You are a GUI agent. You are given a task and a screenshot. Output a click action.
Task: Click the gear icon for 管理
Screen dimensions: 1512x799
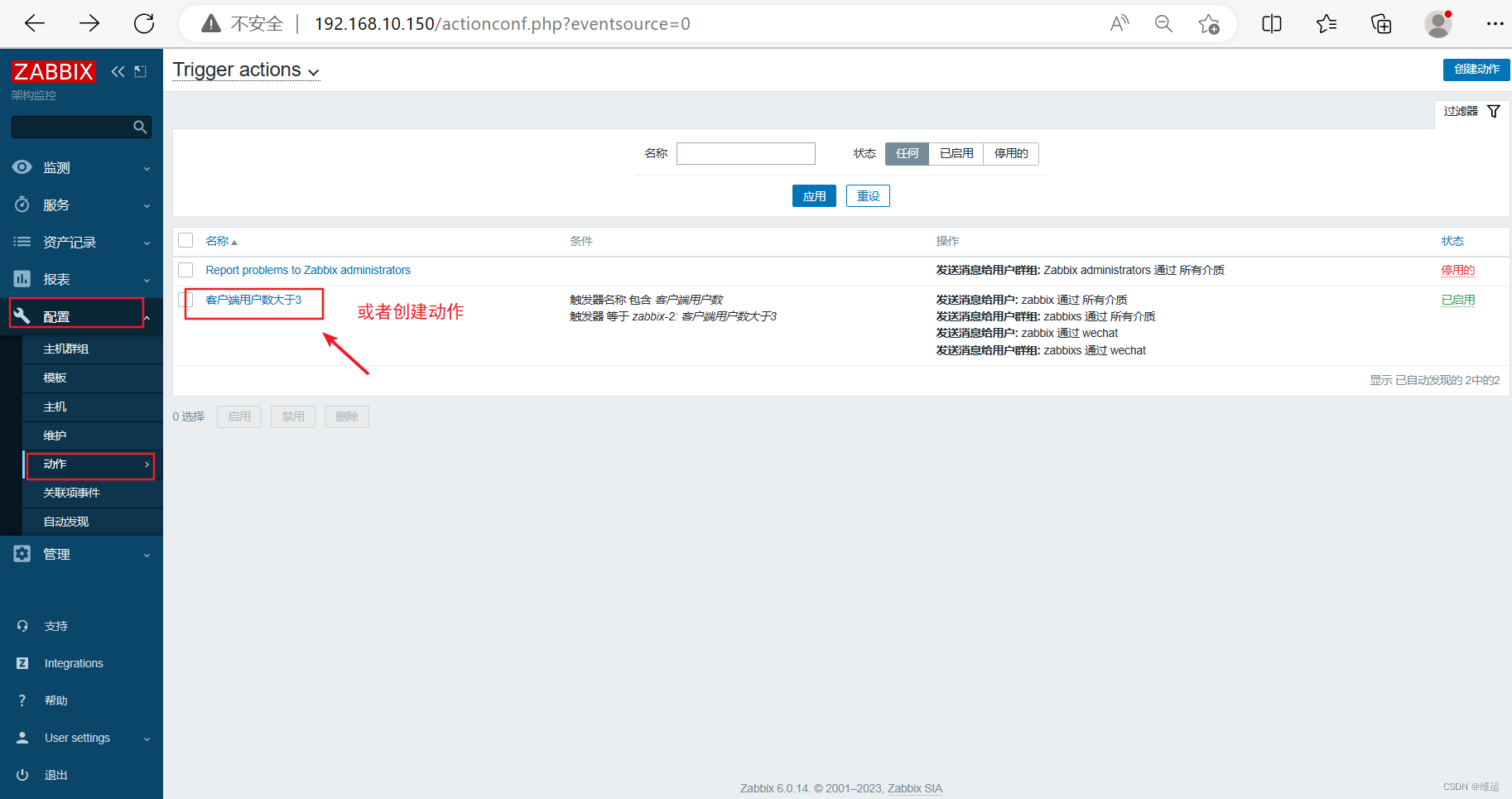[x=22, y=554]
